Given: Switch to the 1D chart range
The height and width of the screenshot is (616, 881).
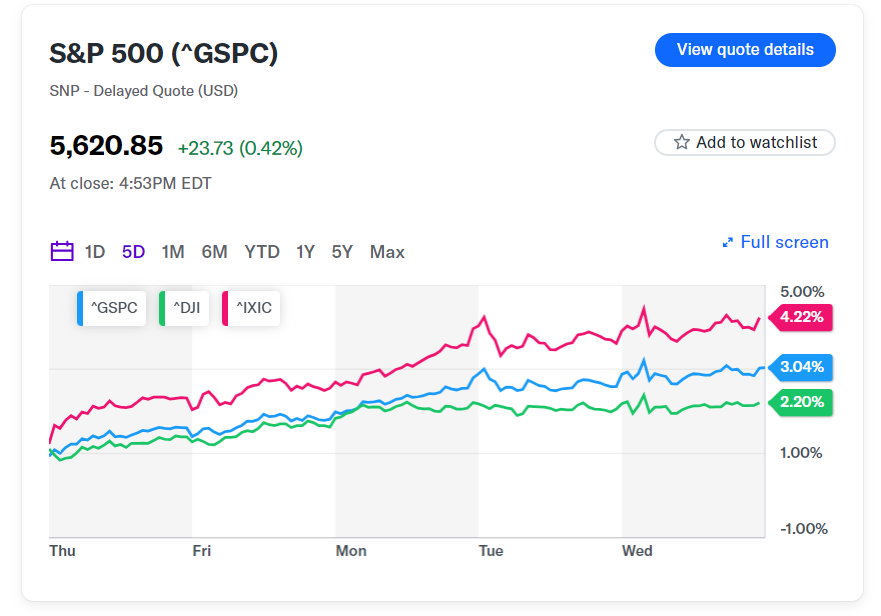Looking at the screenshot, I should (x=96, y=252).
